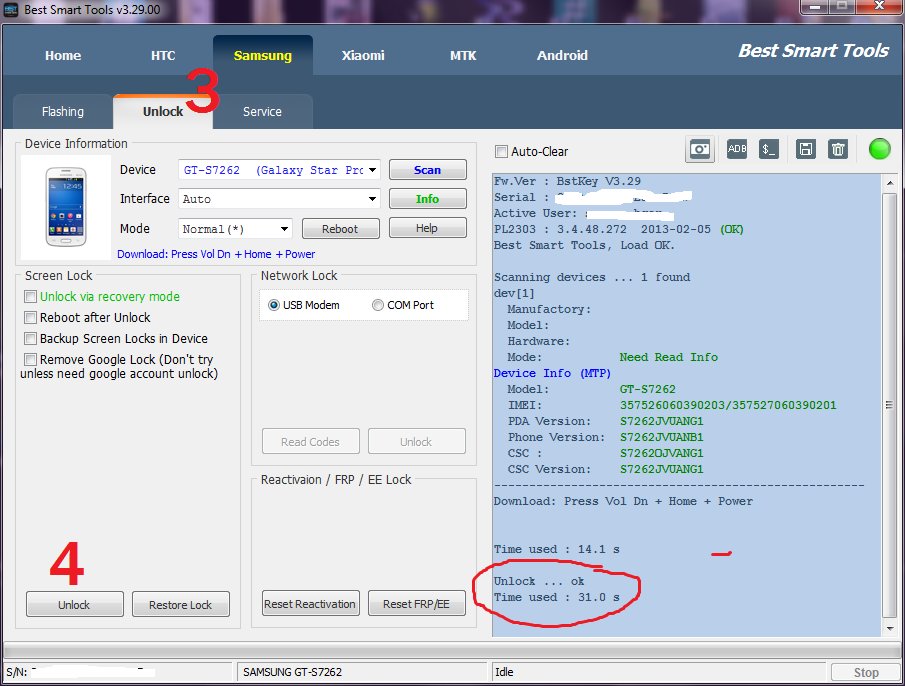
Task: Click 'Unlock ... ok' log line
Action: pyautogui.click(x=538, y=581)
